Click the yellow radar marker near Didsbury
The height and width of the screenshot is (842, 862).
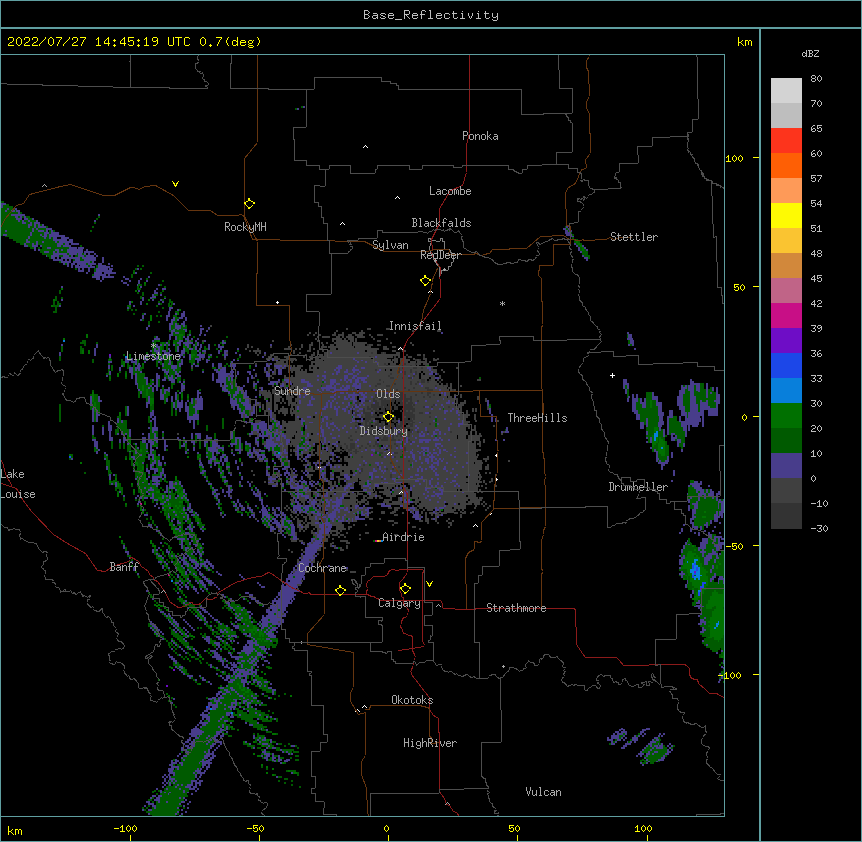[x=388, y=417]
